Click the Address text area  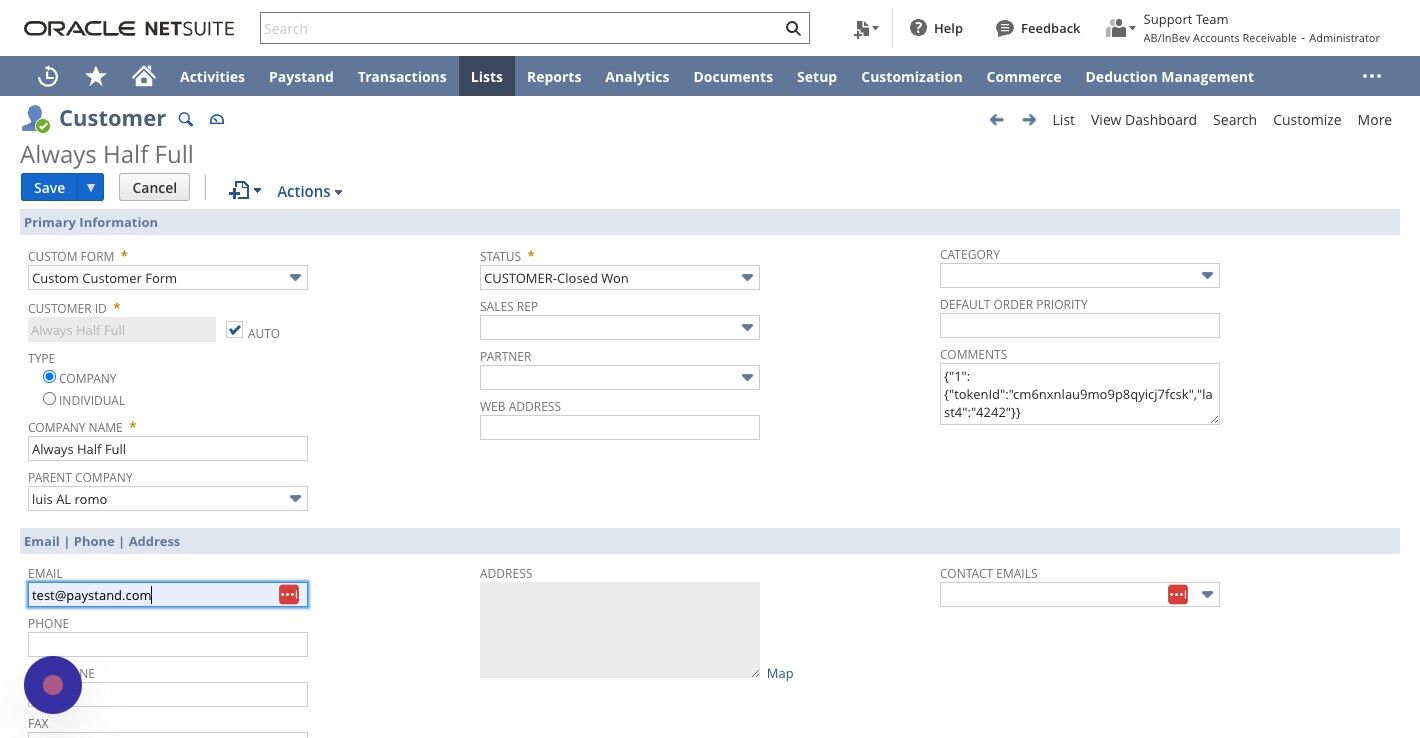coord(620,630)
